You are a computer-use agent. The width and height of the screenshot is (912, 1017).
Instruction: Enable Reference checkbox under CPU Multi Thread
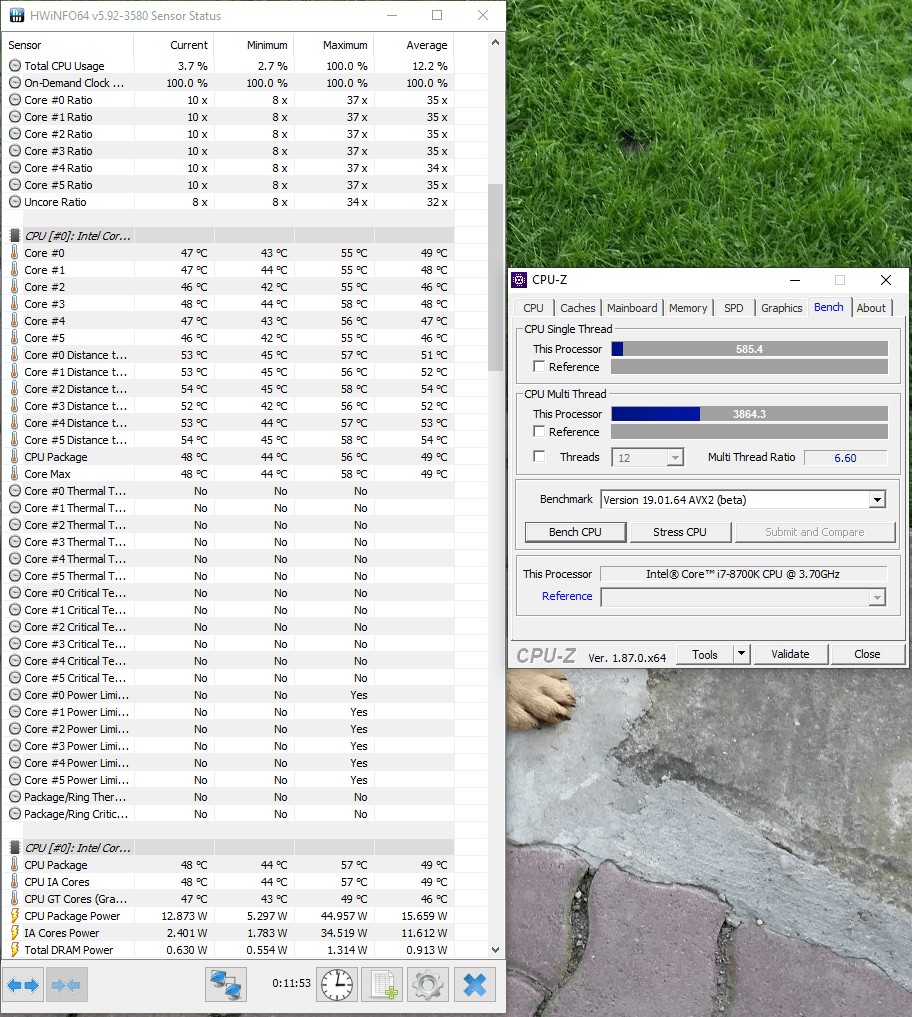[x=539, y=431]
